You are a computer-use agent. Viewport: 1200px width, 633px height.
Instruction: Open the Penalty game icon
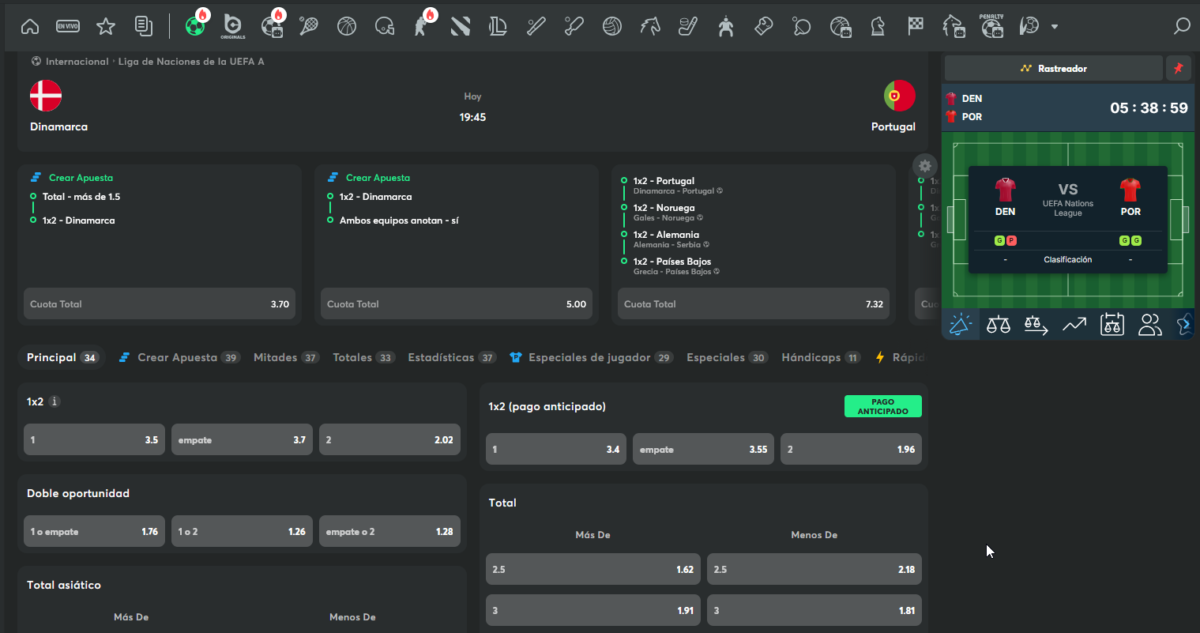click(992, 26)
